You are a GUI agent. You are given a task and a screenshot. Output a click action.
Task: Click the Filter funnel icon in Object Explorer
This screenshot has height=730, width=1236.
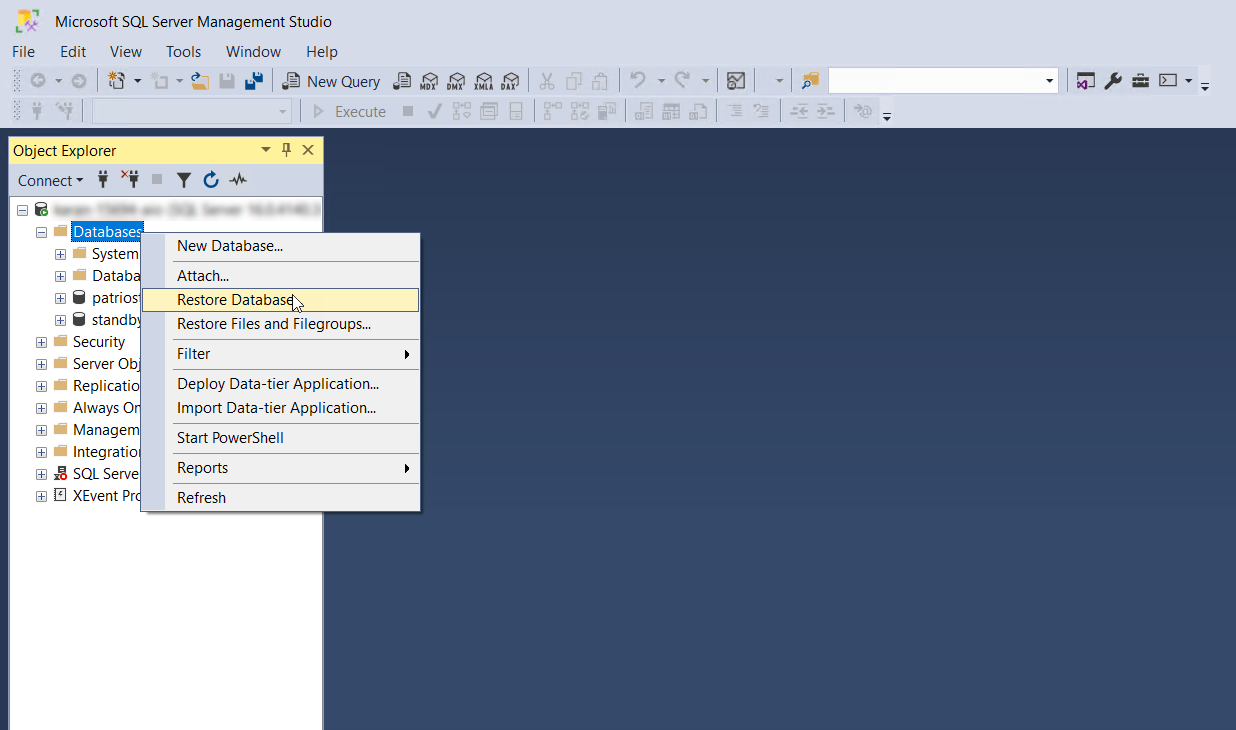pos(184,180)
